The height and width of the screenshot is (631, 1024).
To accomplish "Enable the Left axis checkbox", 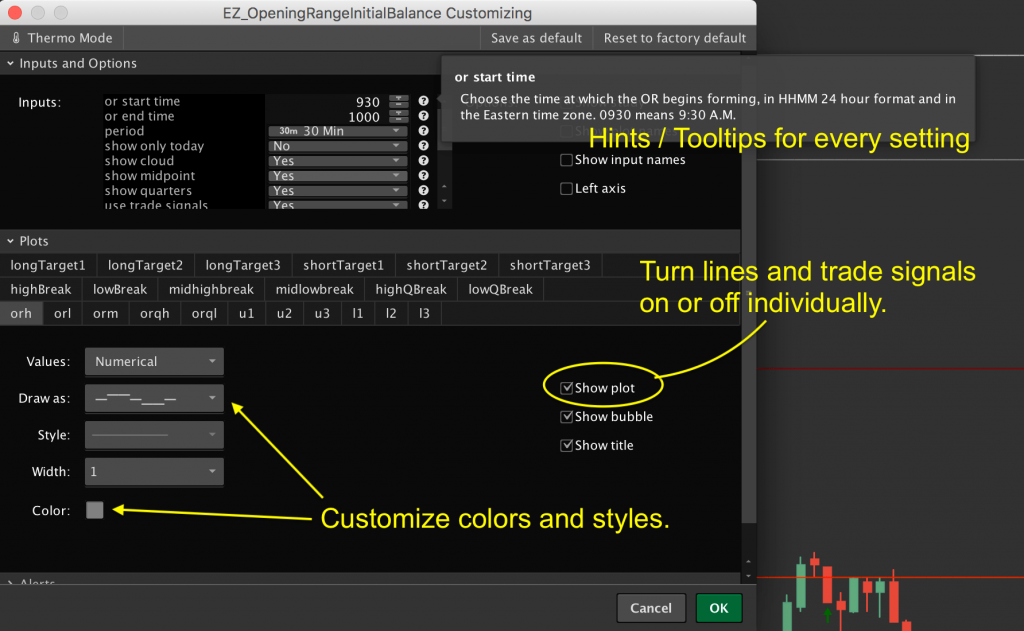I will (566, 188).
